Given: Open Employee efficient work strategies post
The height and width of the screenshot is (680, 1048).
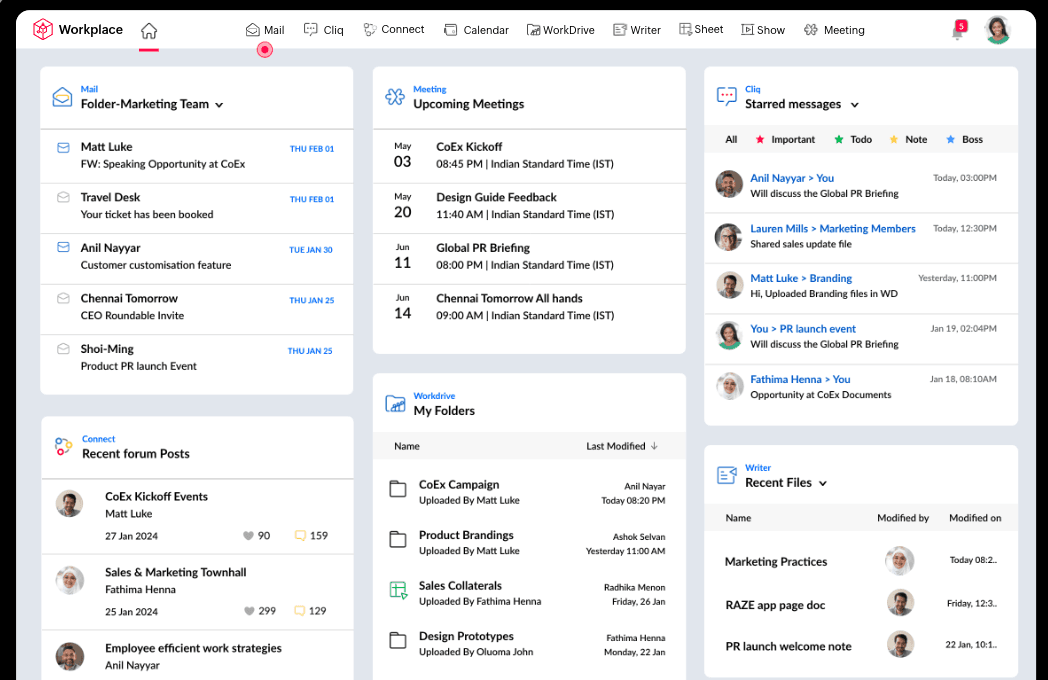Looking at the screenshot, I should click(193, 648).
